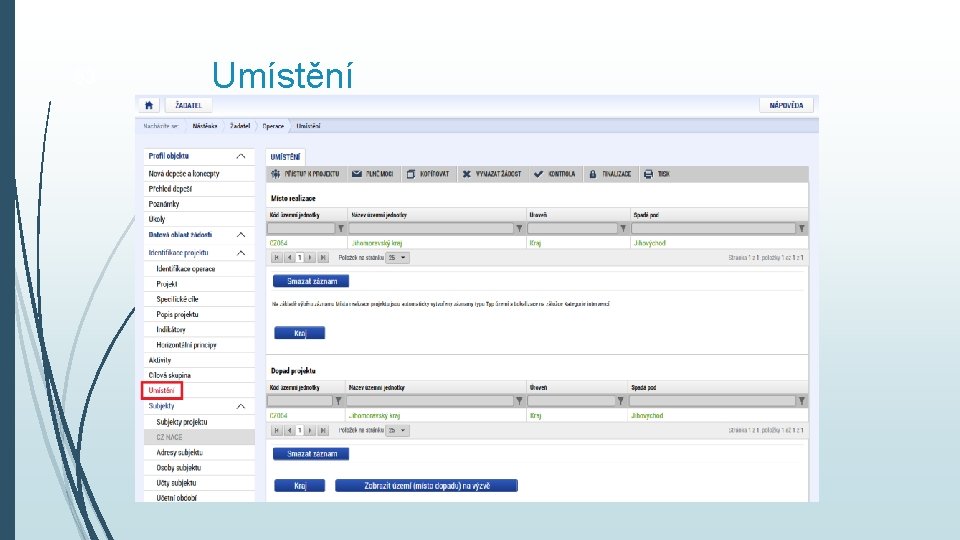Click Smazat záznam in Dopad projektu
The image size is (960, 540).
point(311,454)
